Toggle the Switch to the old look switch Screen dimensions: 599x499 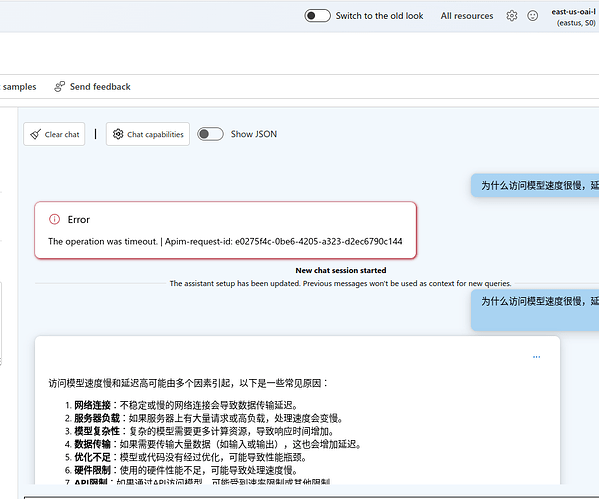click(317, 16)
